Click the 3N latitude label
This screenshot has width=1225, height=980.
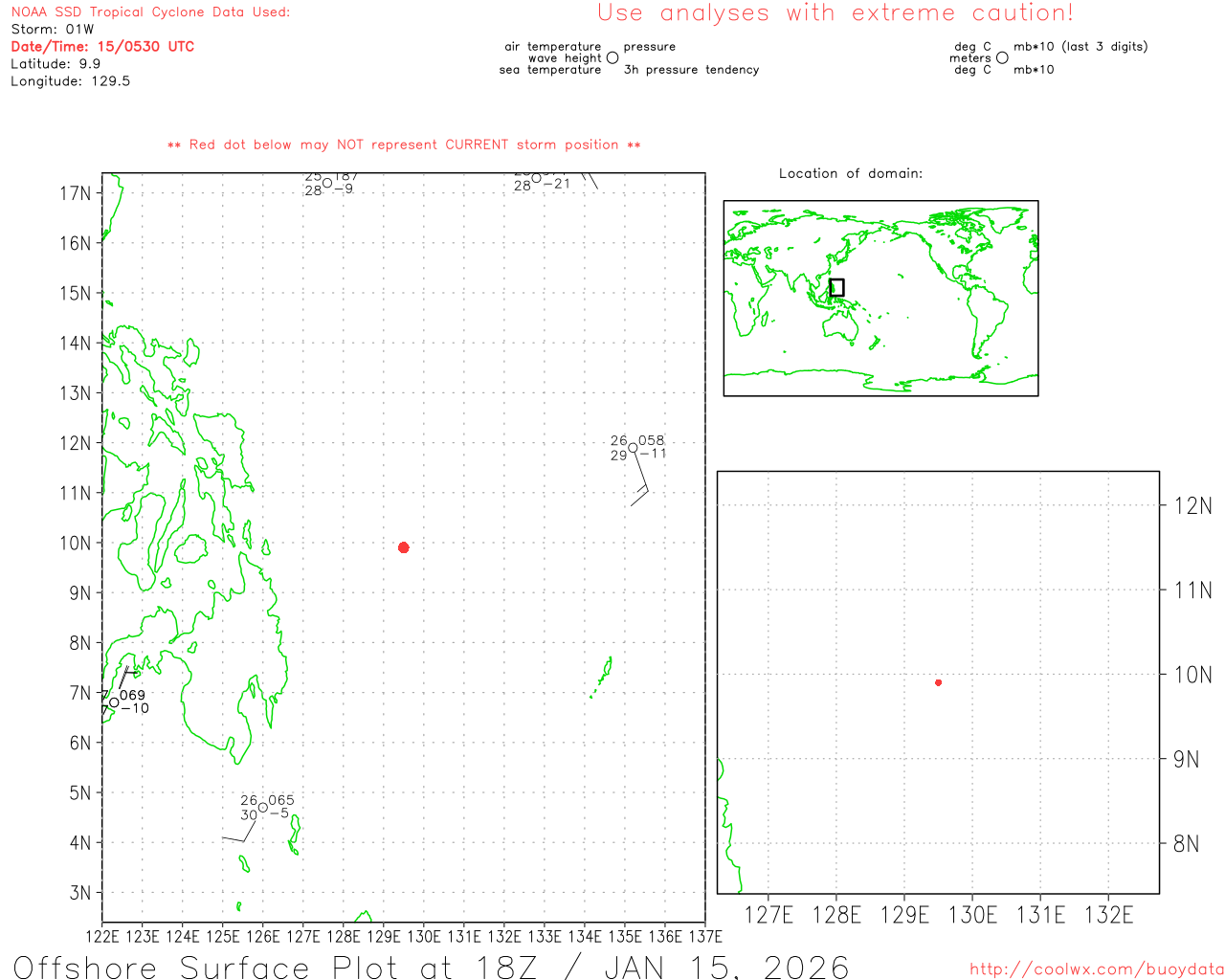pyautogui.click(x=80, y=893)
